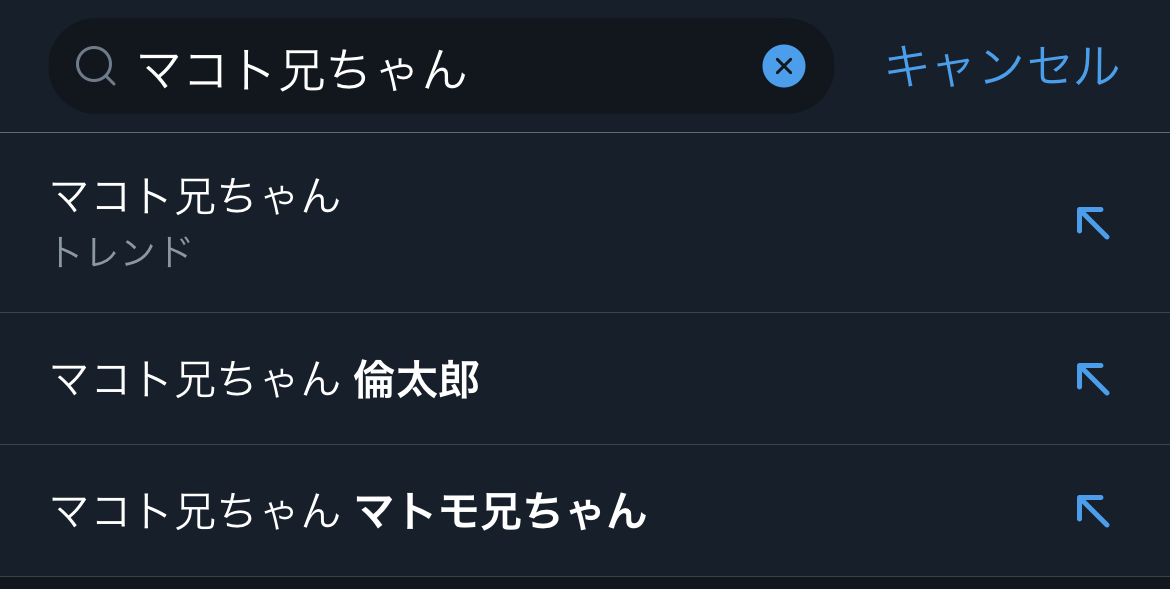Screen dimensions: 1170x589
Task: Tap the arrow icon on the トレンド suggestion row
Action: click(1092, 223)
